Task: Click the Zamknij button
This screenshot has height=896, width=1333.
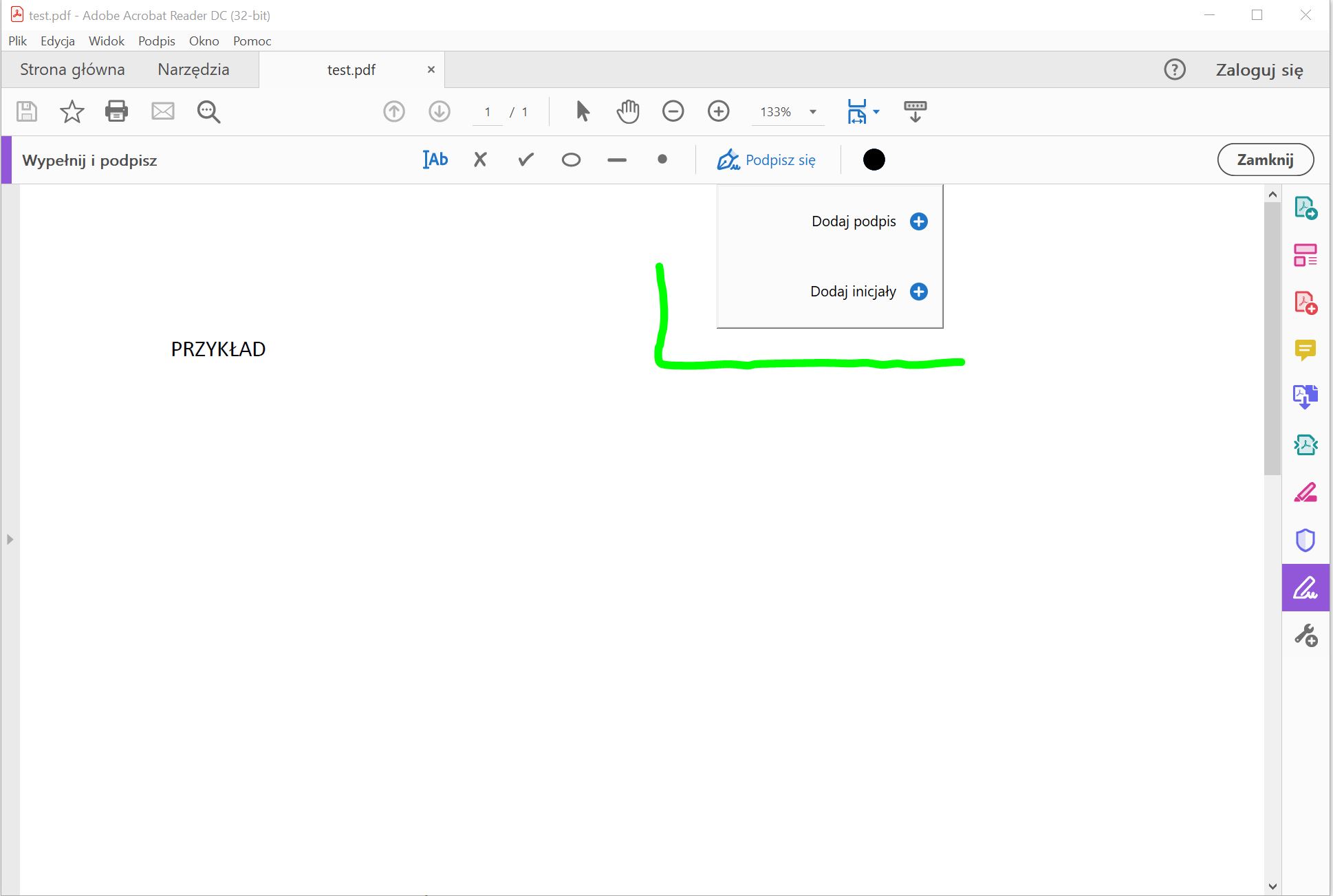Action: click(x=1265, y=160)
